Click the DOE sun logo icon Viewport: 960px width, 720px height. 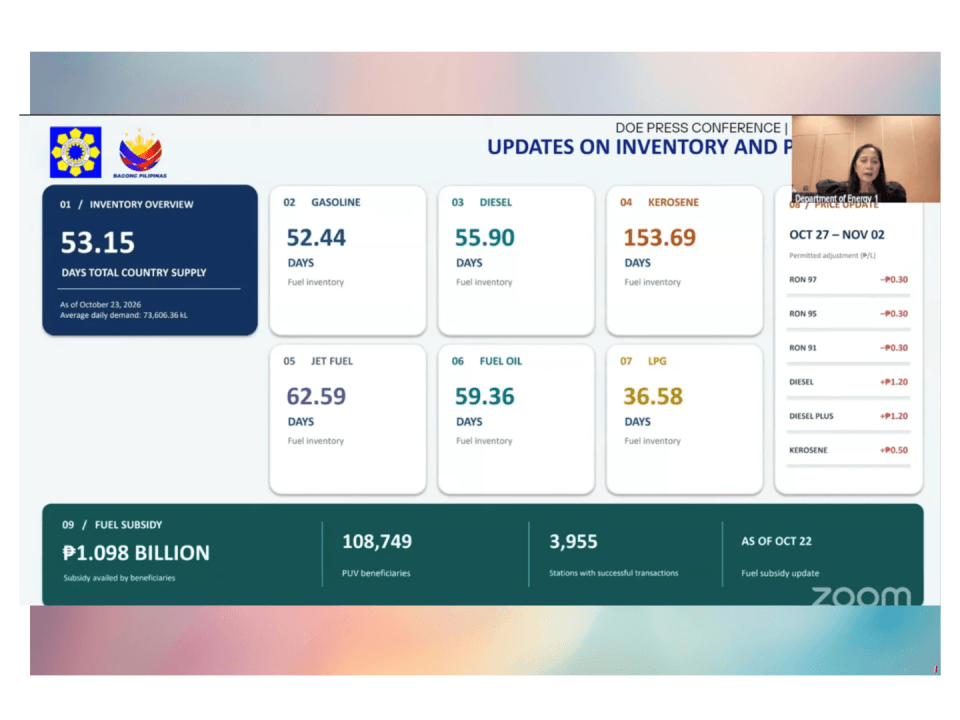point(75,152)
